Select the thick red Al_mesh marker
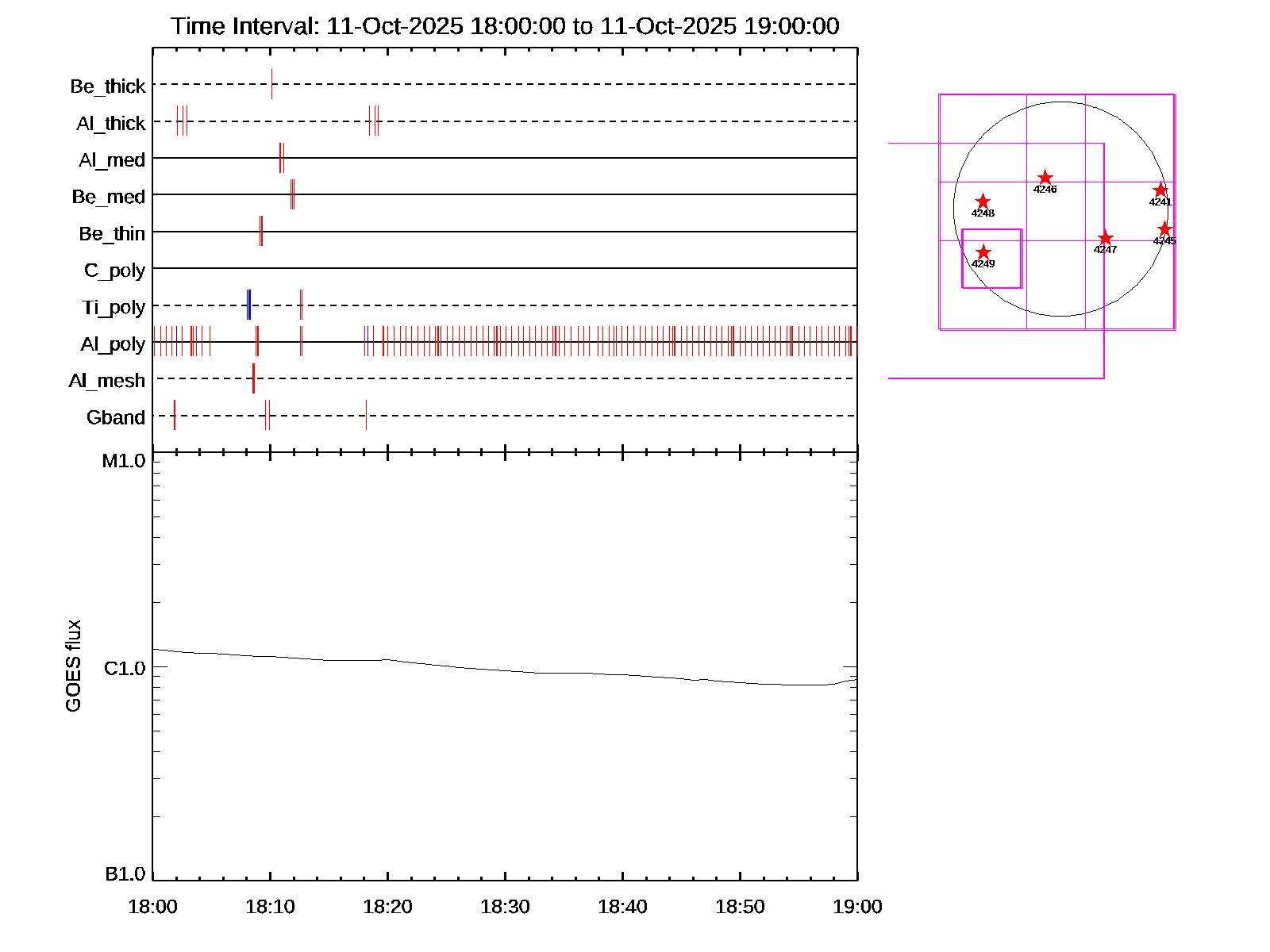The height and width of the screenshot is (952, 1270). (253, 378)
